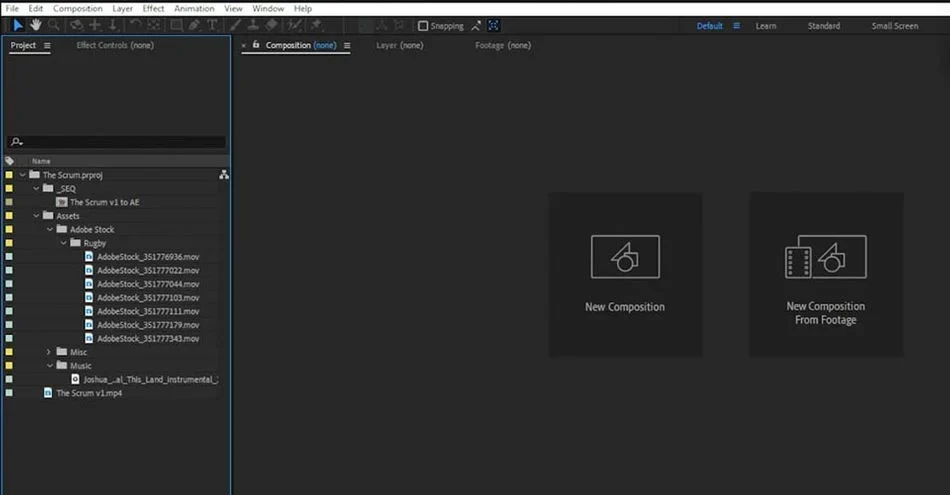The height and width of the screenshot is (495, 950).
Task: Switch to the Learn workspace
Action: click(x=766, y=26)
